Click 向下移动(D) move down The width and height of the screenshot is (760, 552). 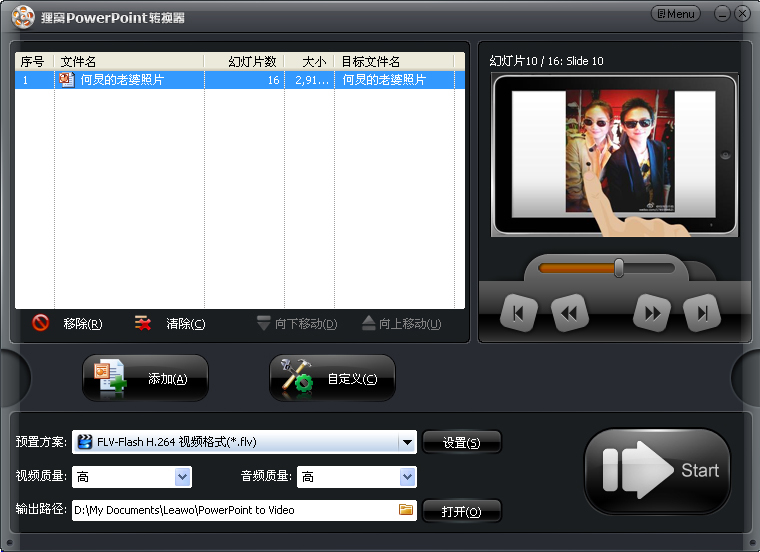[297, 323]
